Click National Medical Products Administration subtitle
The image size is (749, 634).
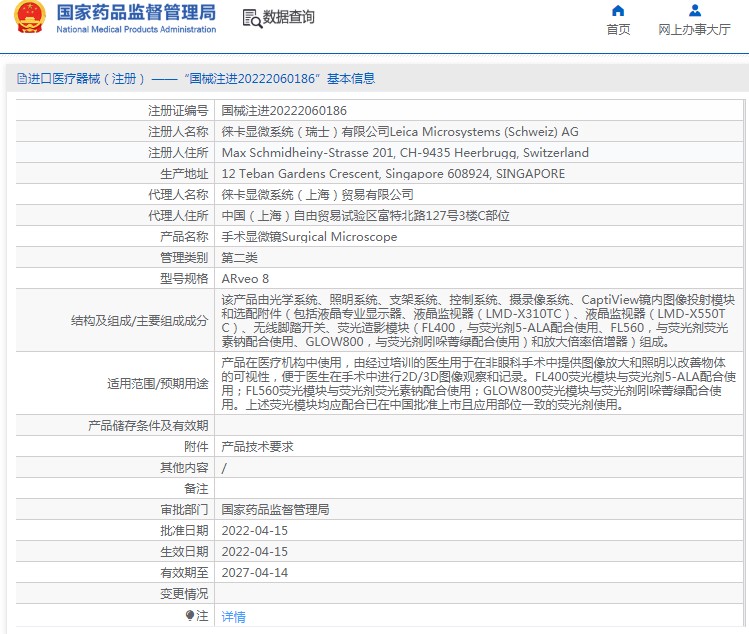tap(136, 29)
